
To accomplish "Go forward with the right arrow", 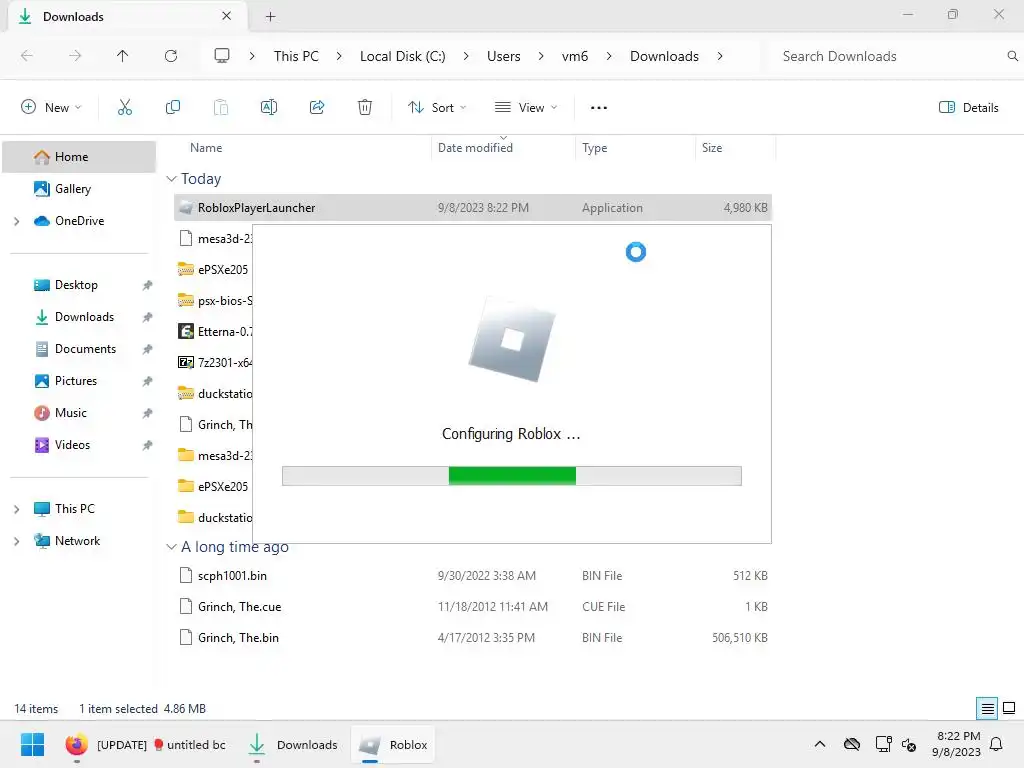I will click(x=75, y=56).
